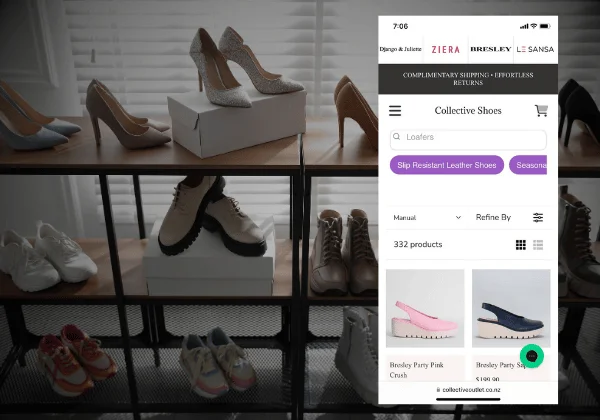Click the filter sliders icon

click(x=538, y=217)
